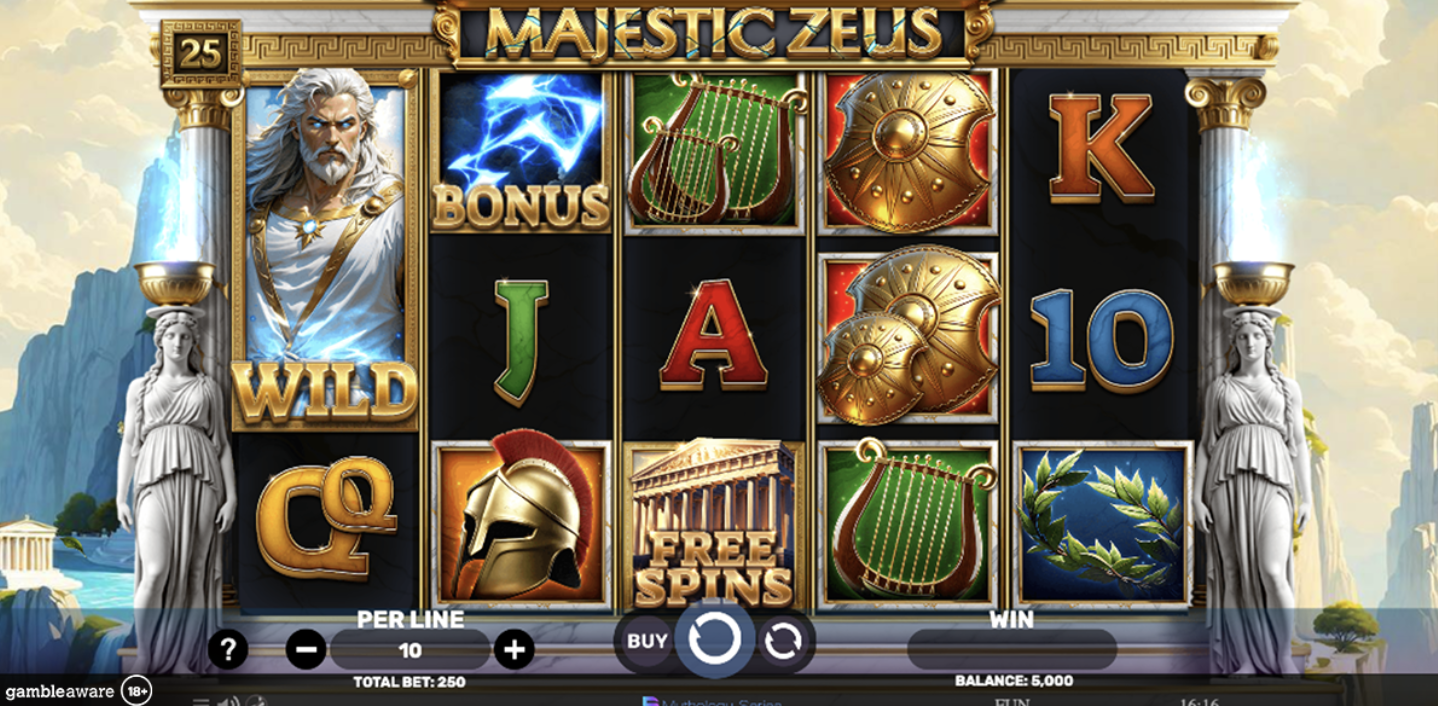1438x706 pixels.
Task: Click the empty WIN display bar
Action: click(x=1011, y=650)
